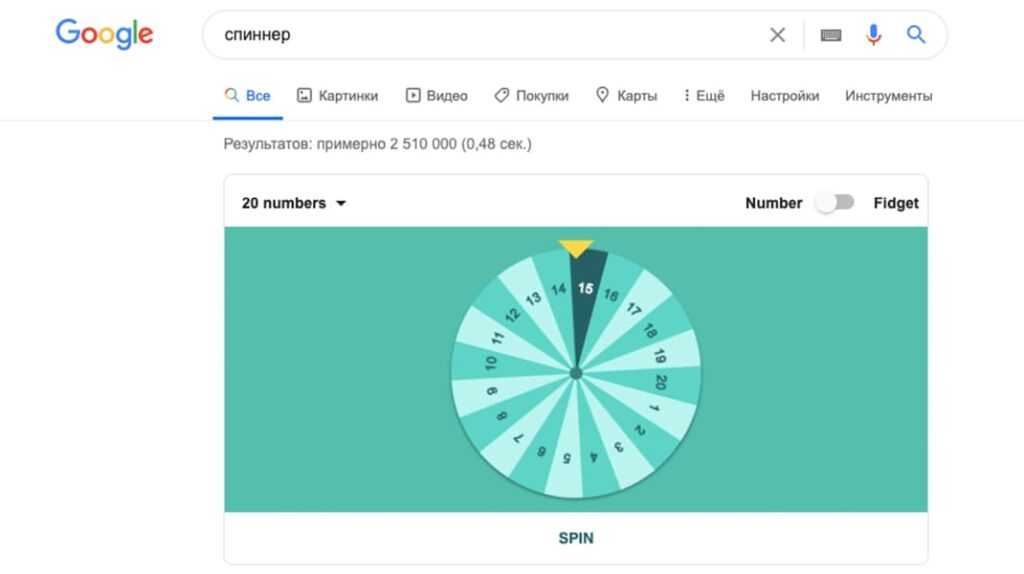Open the 20 numbers dropdown
Screen dimensions: 1024x574
[294, 203]
